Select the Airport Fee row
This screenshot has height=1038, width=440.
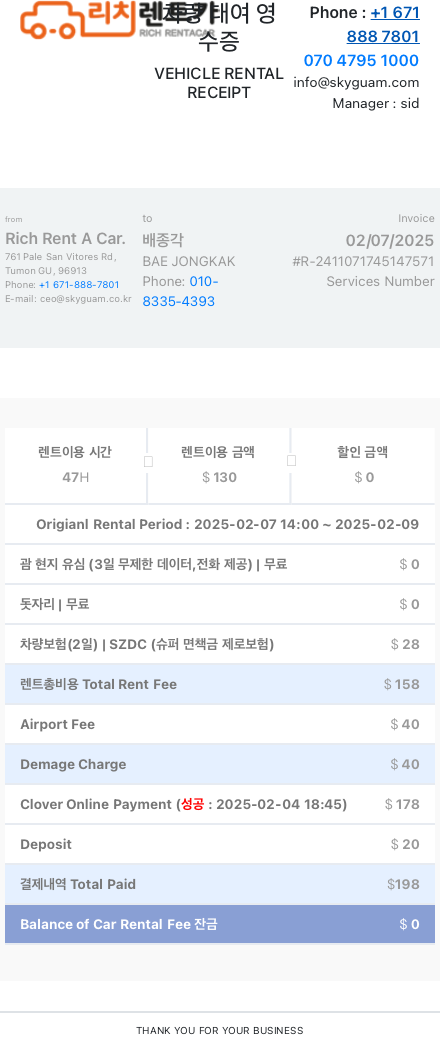(x=220, y=724)
